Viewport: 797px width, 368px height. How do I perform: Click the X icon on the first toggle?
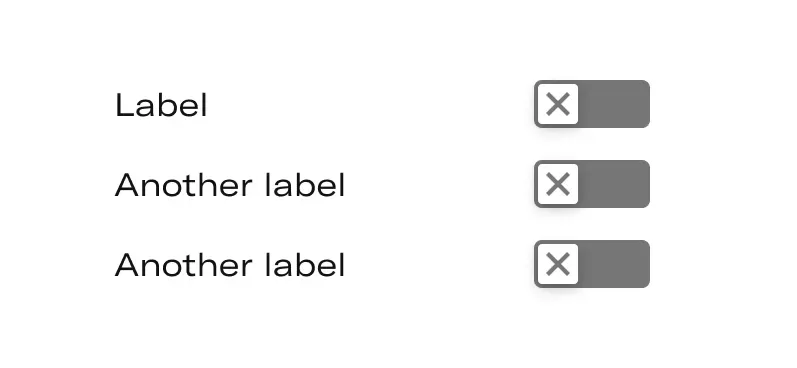point(558,104)
